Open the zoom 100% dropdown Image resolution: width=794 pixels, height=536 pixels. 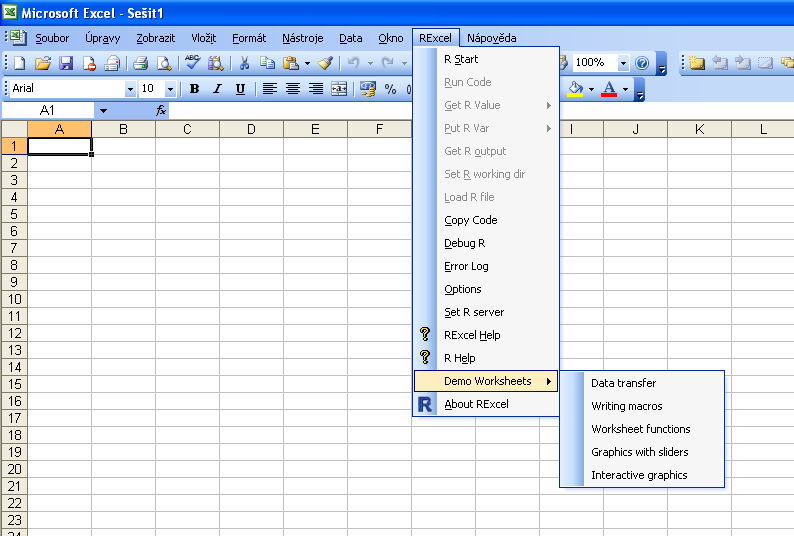pos(623,63)
